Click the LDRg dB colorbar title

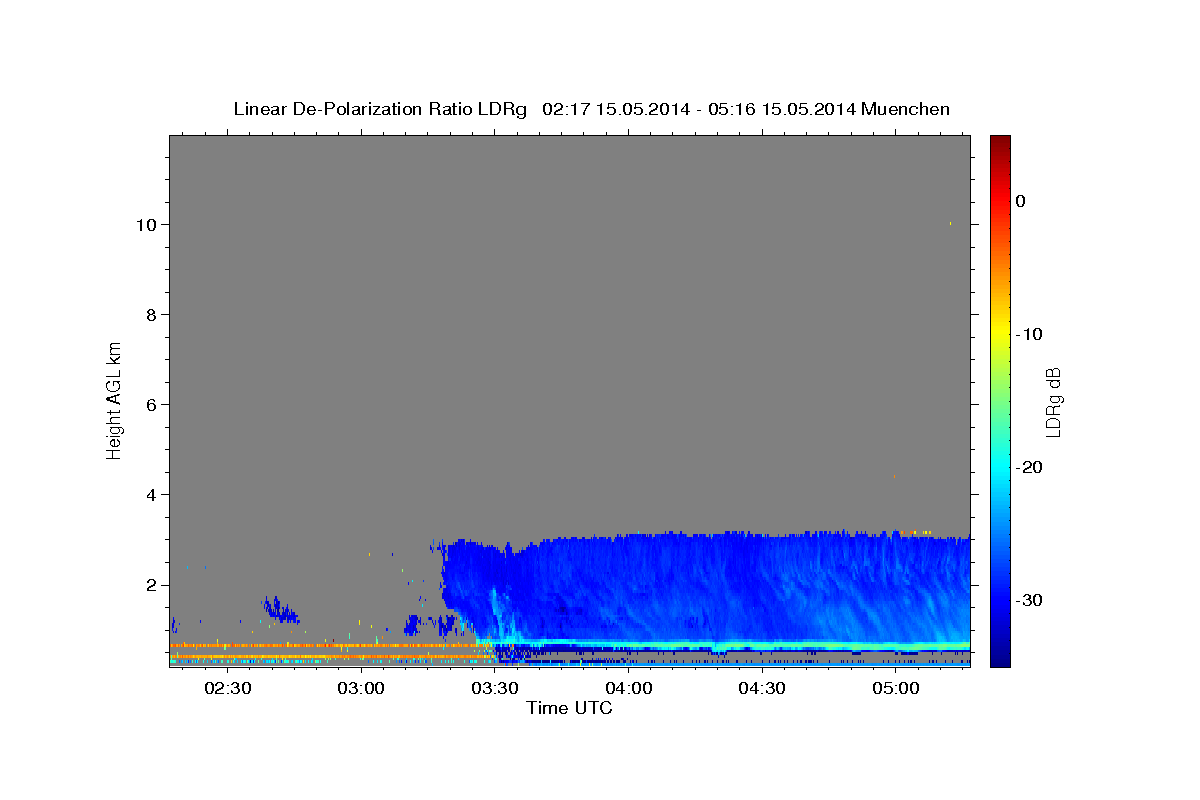(x=1053, y=401)
